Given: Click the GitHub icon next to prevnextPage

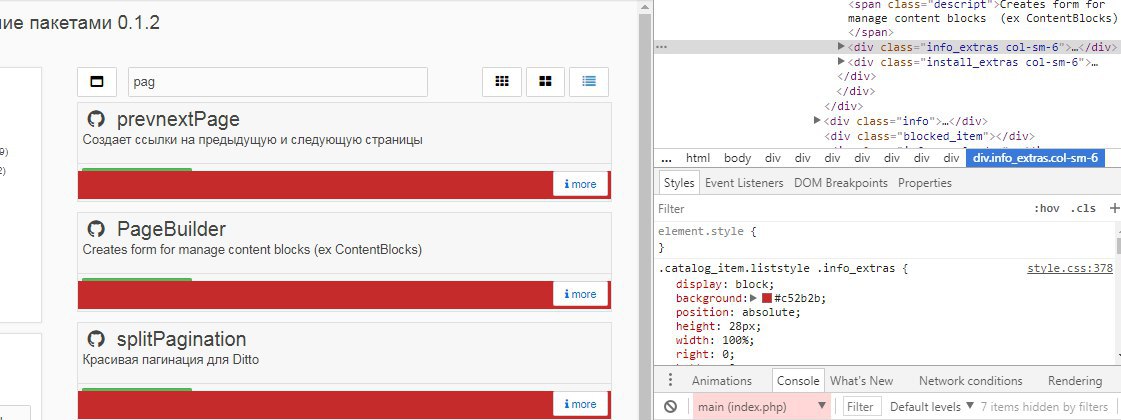Looking at the screenshot, I should (96, 119).
